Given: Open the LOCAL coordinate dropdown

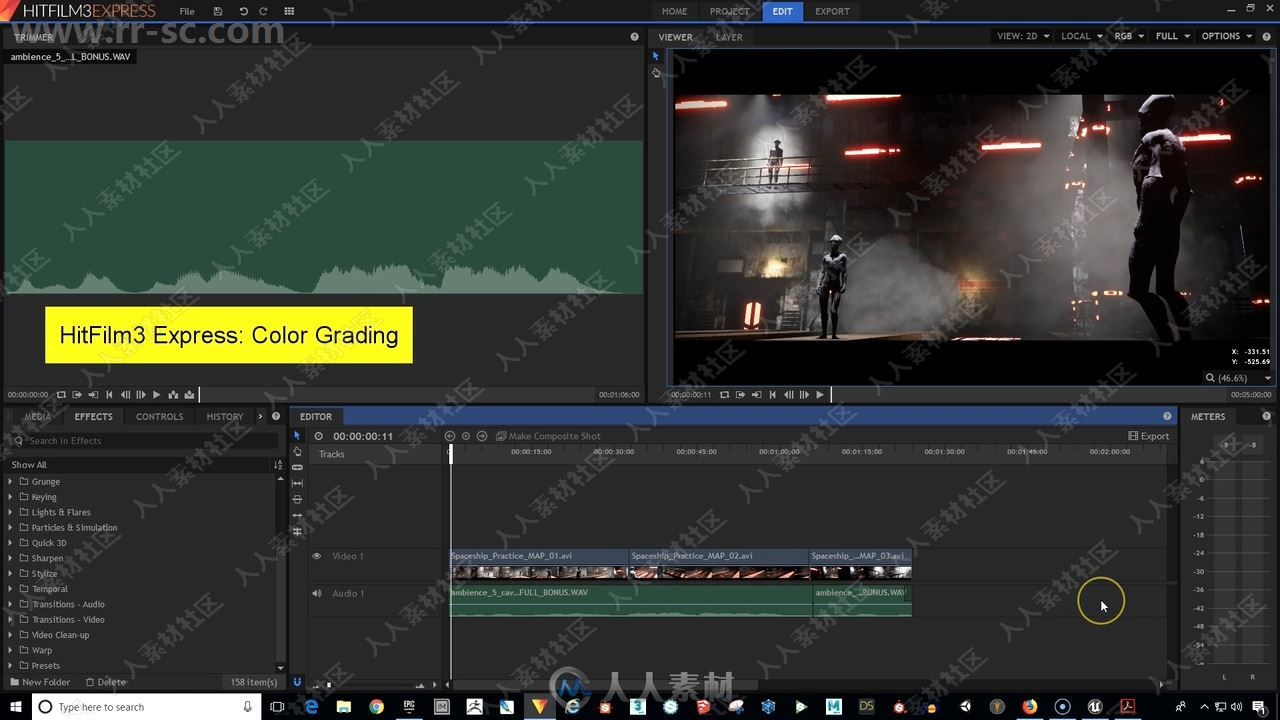Looking at the screenshot, I should click(1081, 36).
